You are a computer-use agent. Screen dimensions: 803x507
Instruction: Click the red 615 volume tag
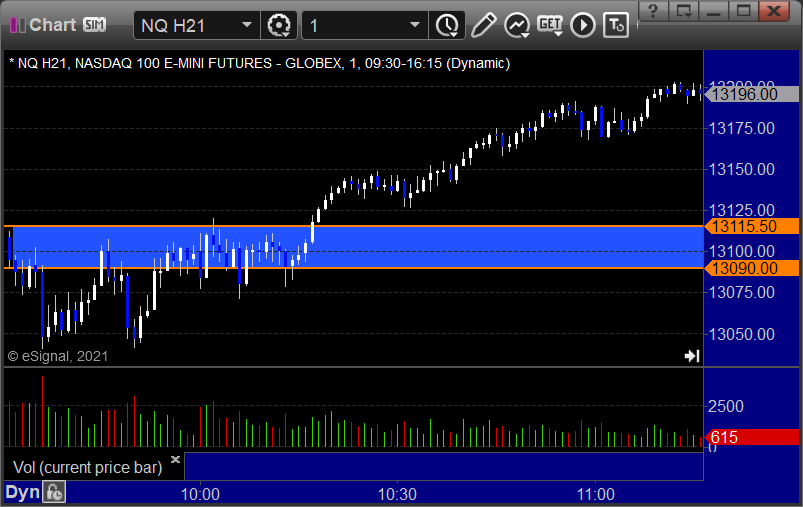pos(751,437)
